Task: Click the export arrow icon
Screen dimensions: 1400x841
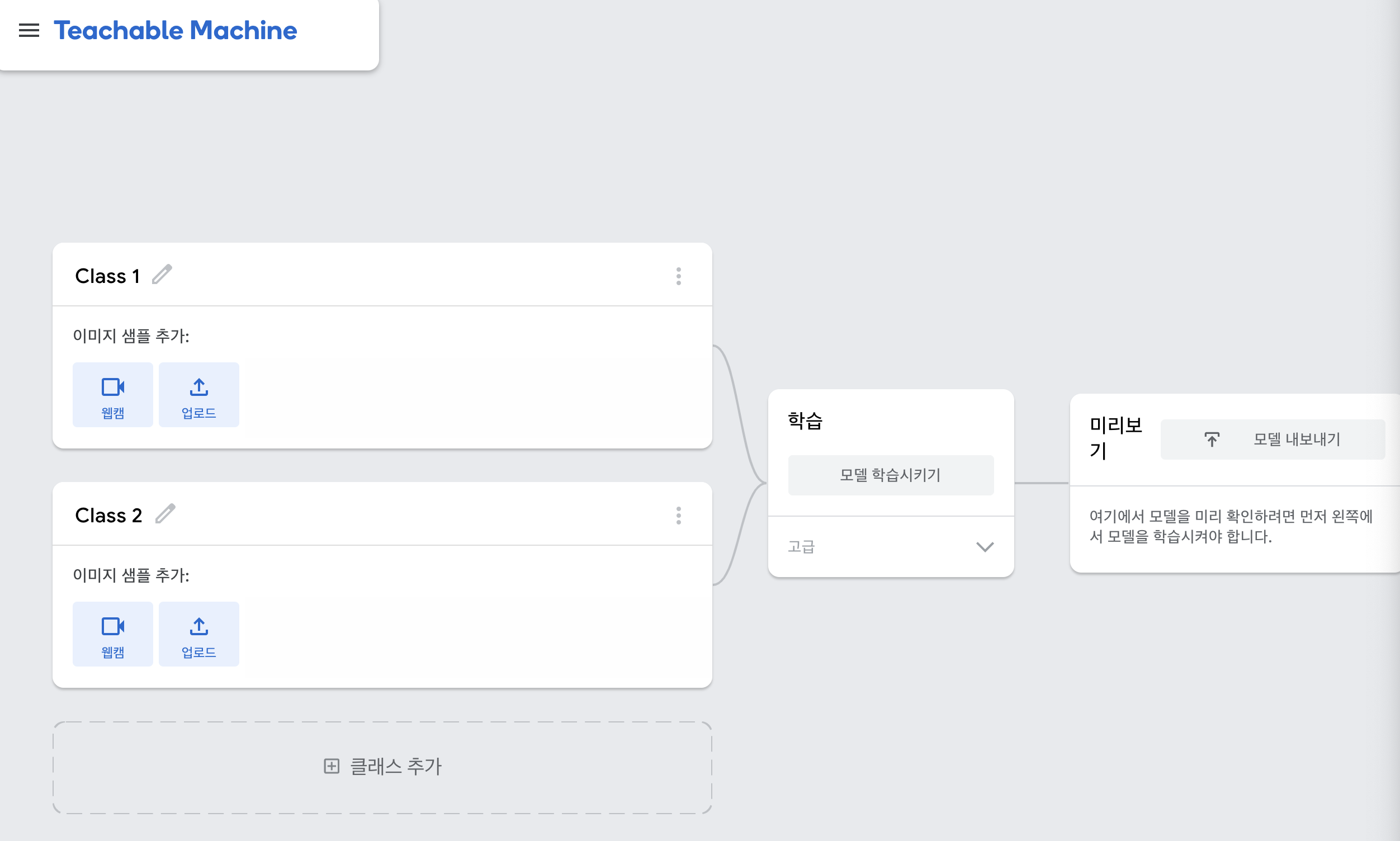Action: (1212, 439)
